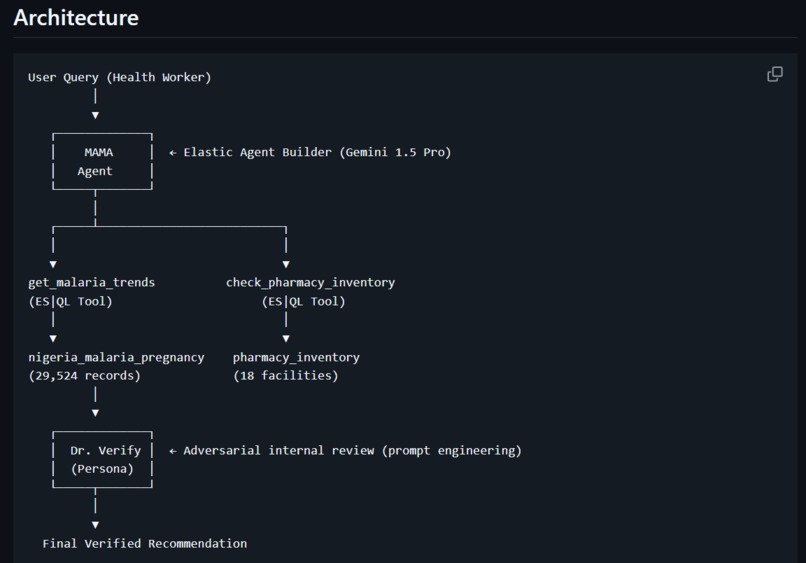Screen dimensions: 806x563
Task: Select the 'Agent' text under MAMA
Action: click(x=95, y=171)
